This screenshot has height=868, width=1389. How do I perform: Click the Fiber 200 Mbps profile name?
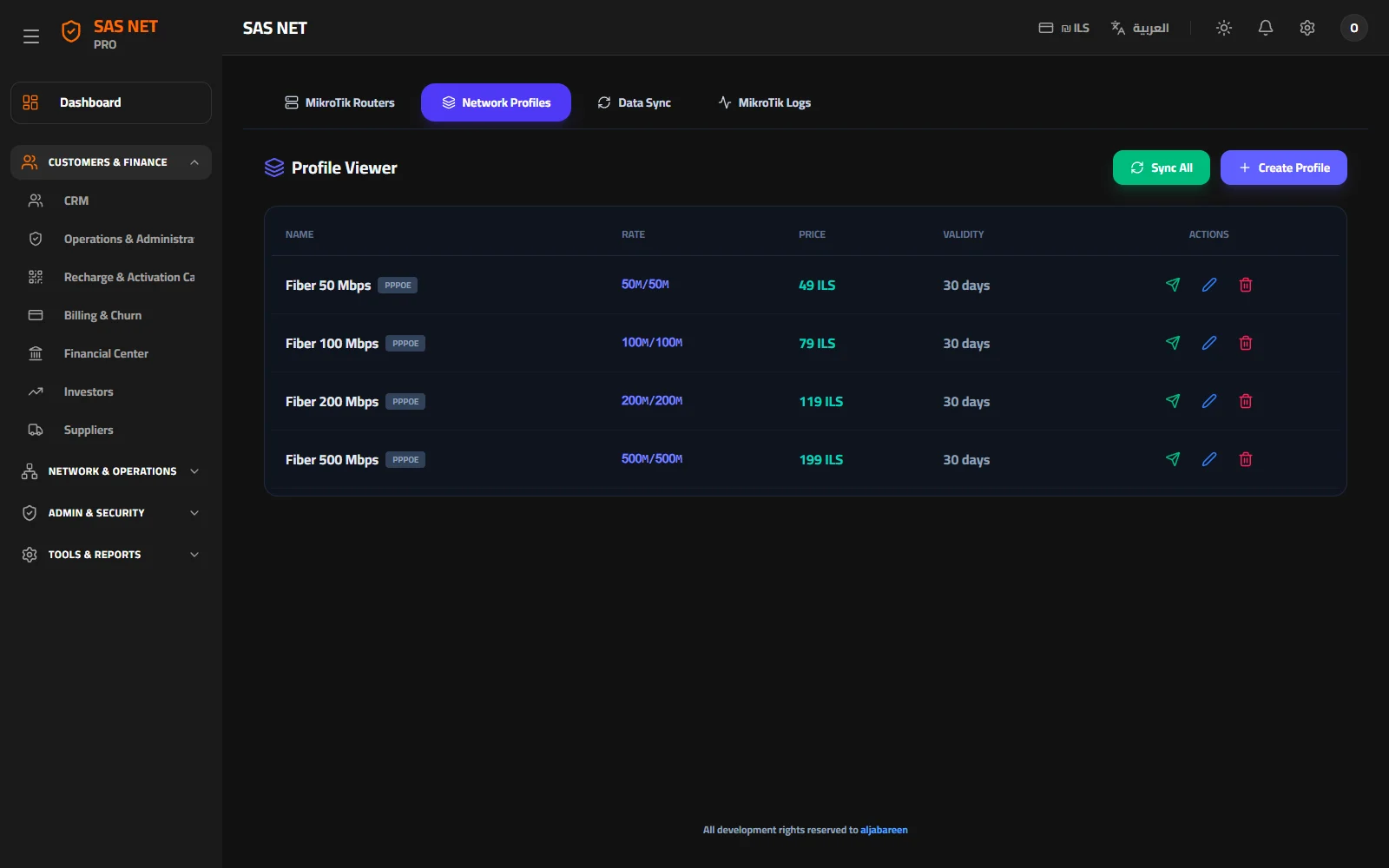pos(332,402)
